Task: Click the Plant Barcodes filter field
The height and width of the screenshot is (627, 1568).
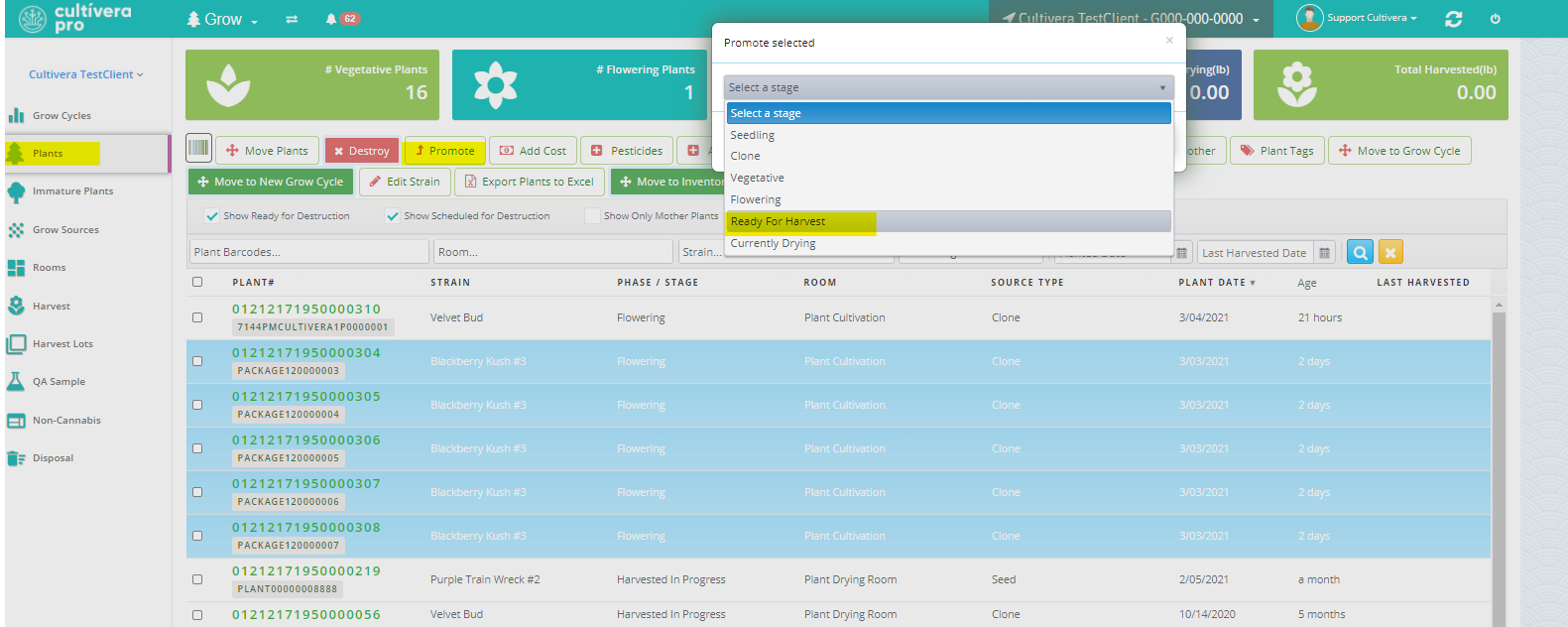Action: point(308,252)
